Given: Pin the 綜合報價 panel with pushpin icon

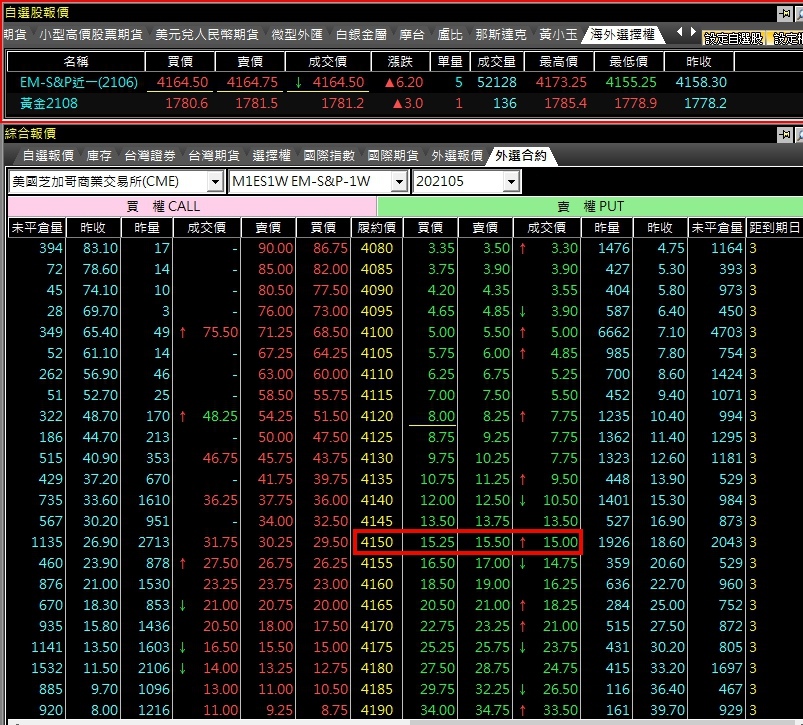Looking at the screenshot, I should click(x=784, y=135).
